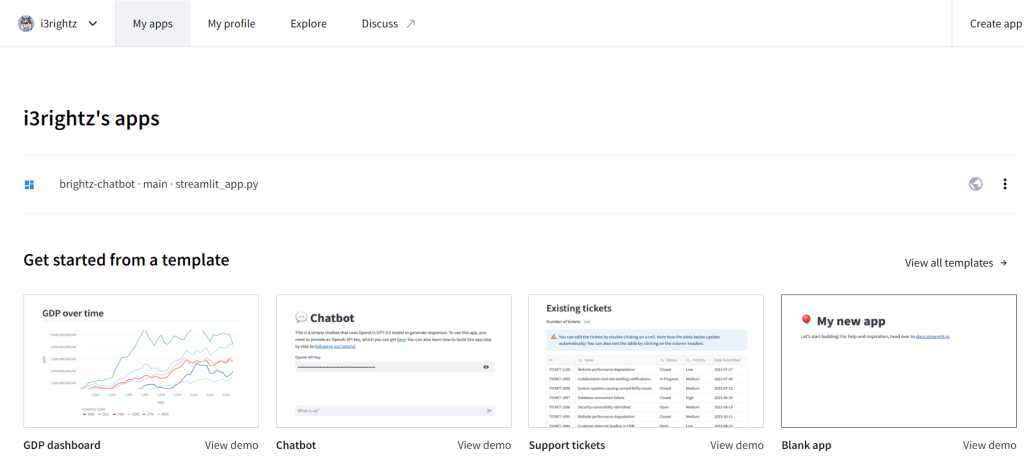1024x467 pixels.
Task: Select the GDP dashboard template thumbnail
Action: (141, 361)
